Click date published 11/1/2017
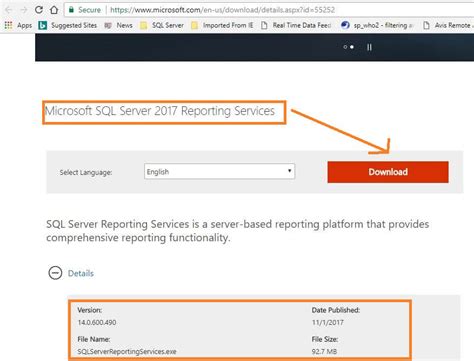 (327, 322)
